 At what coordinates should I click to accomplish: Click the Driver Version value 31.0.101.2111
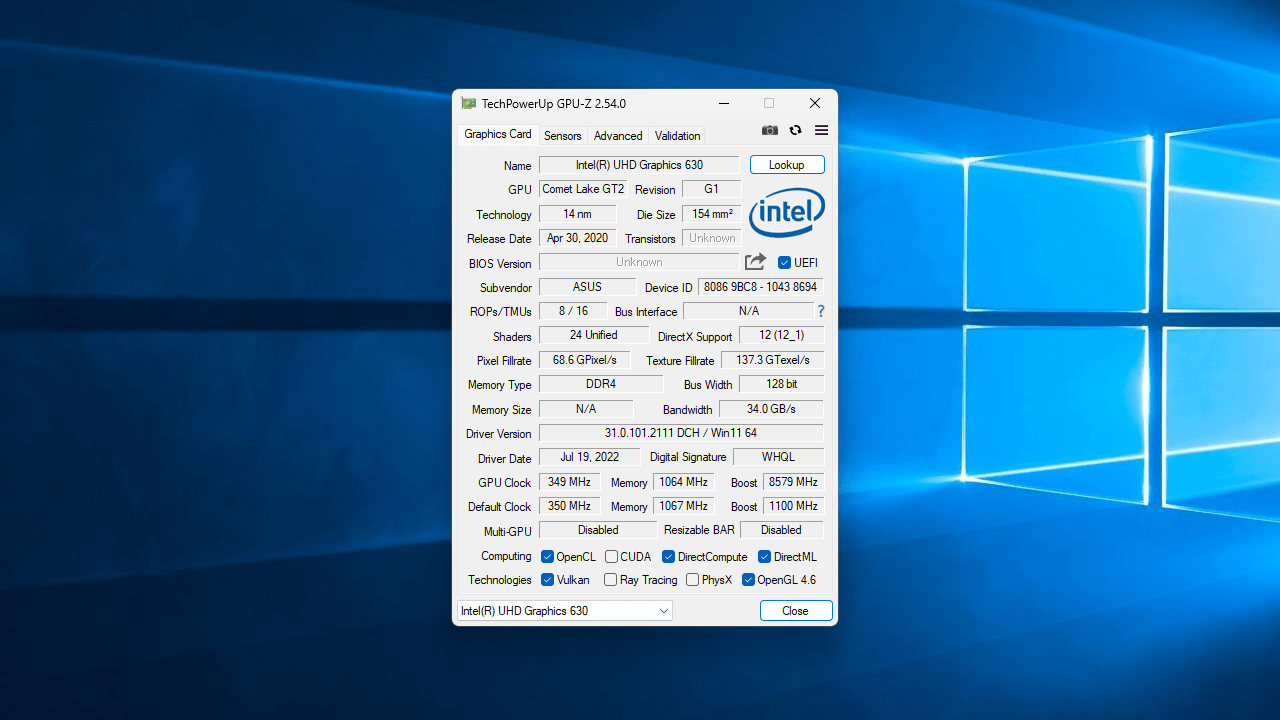(x=681, y=433)
